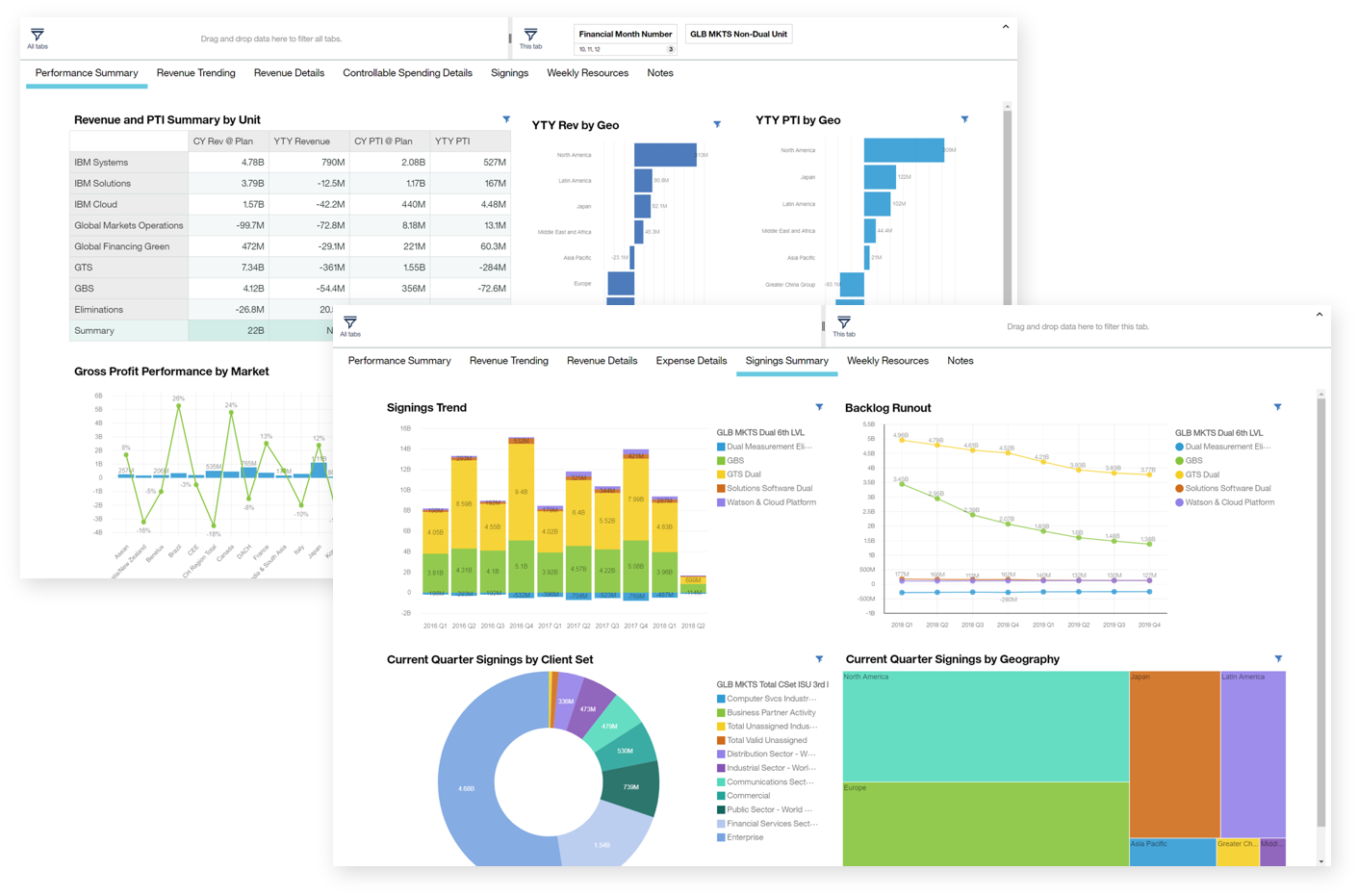Open Signings tab in back dashboard
This screenshot has height=896, width=1358.
point(509,73)
